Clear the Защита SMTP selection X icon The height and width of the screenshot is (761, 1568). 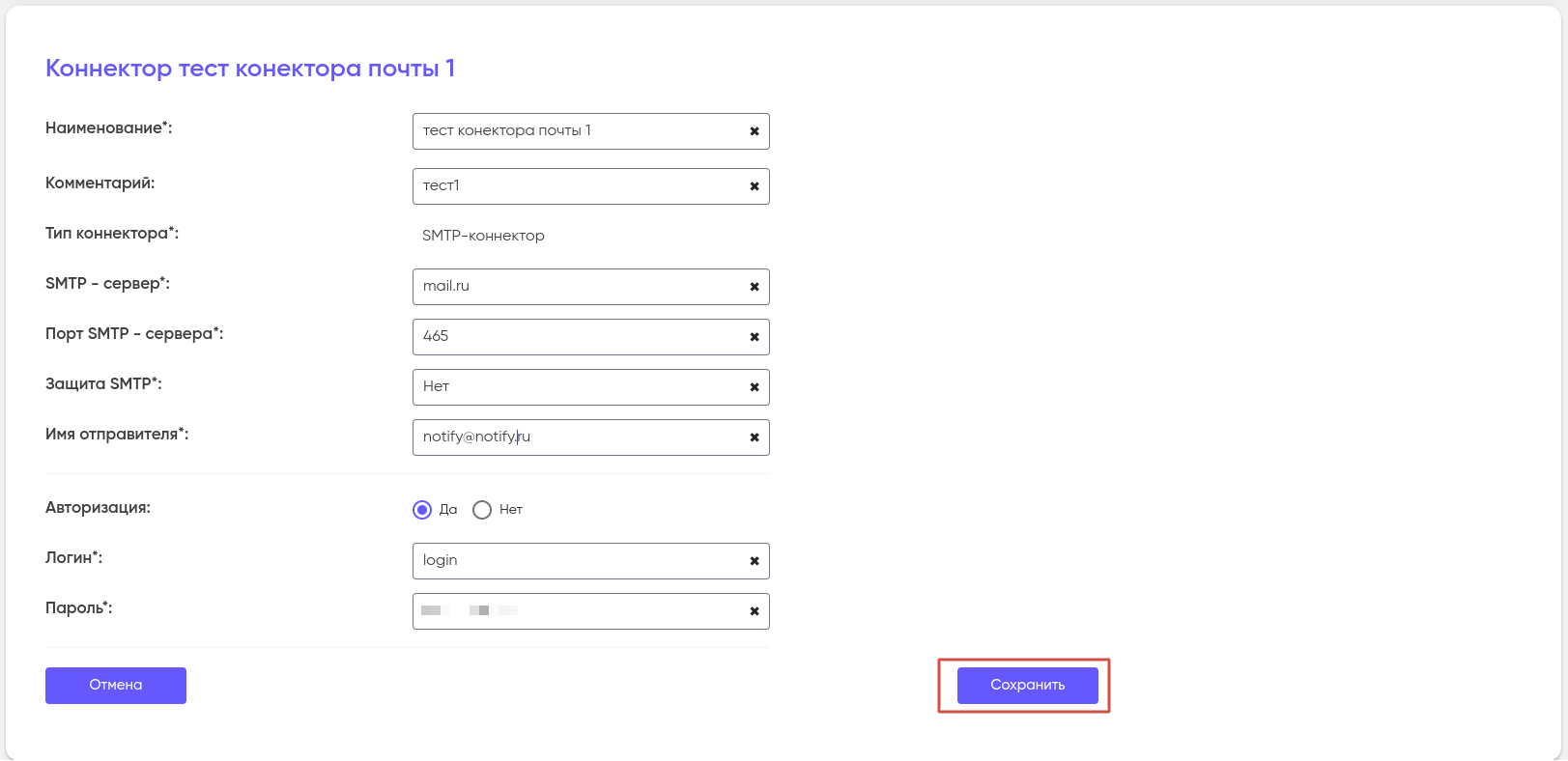tap(755, 387)
